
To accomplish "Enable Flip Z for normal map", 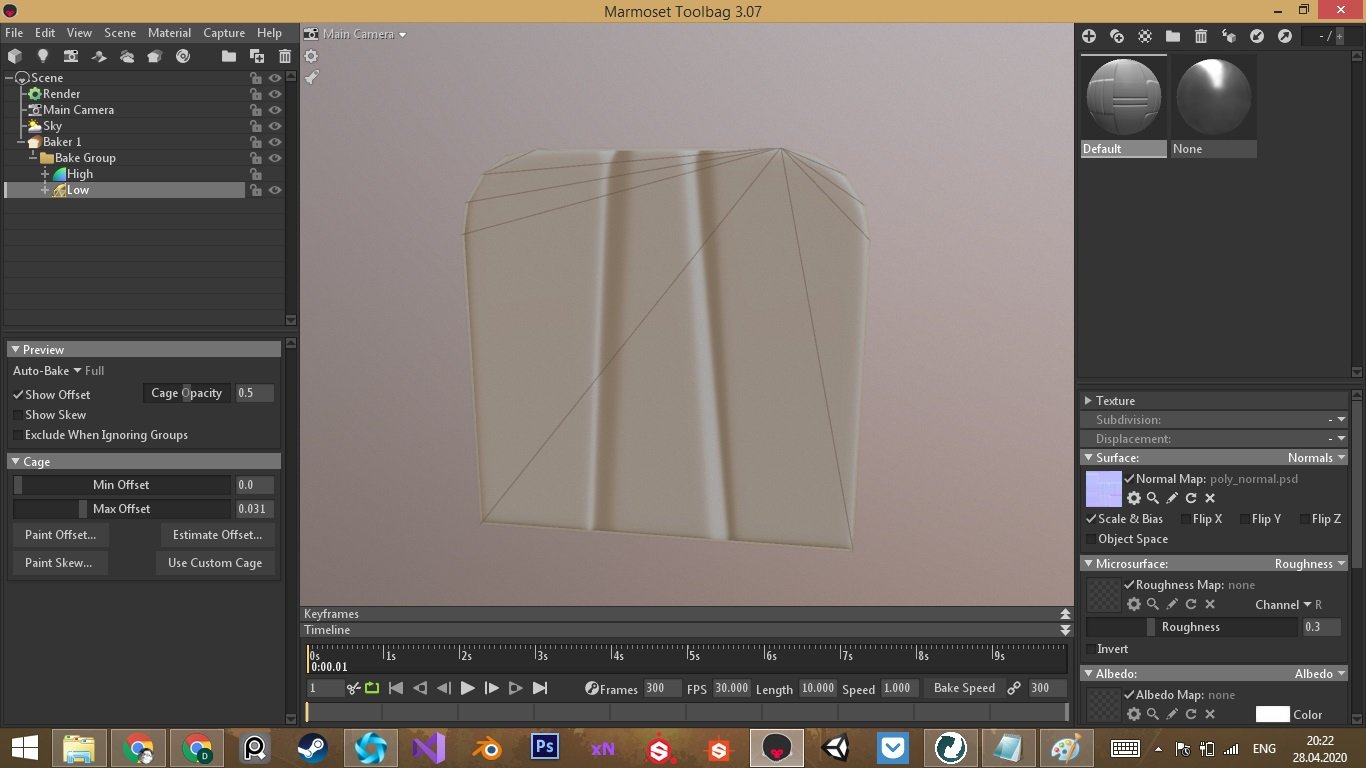I will pyautogui.click(x=1304, y=519).
